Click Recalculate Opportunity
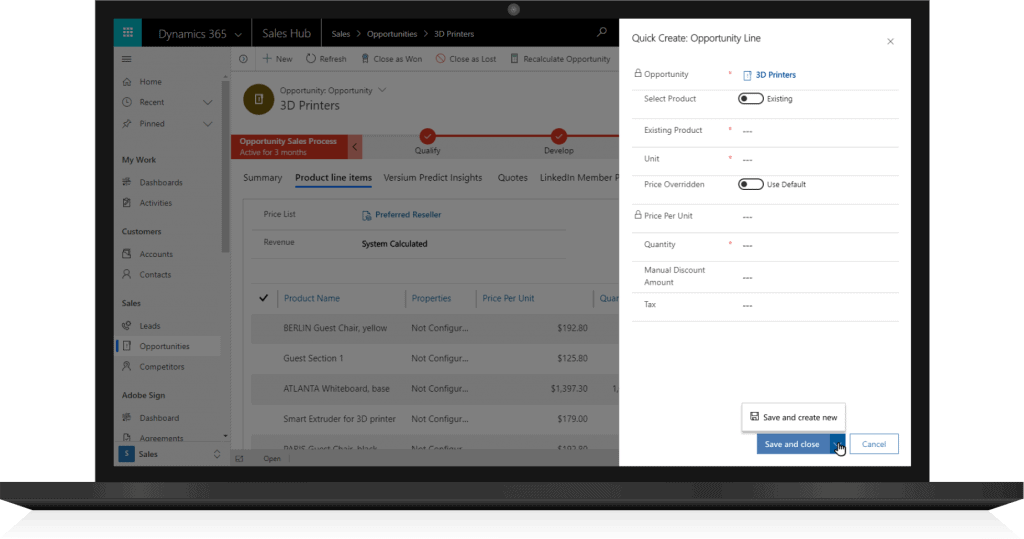Screen dimensions: 1024x539 click(560, 59)
